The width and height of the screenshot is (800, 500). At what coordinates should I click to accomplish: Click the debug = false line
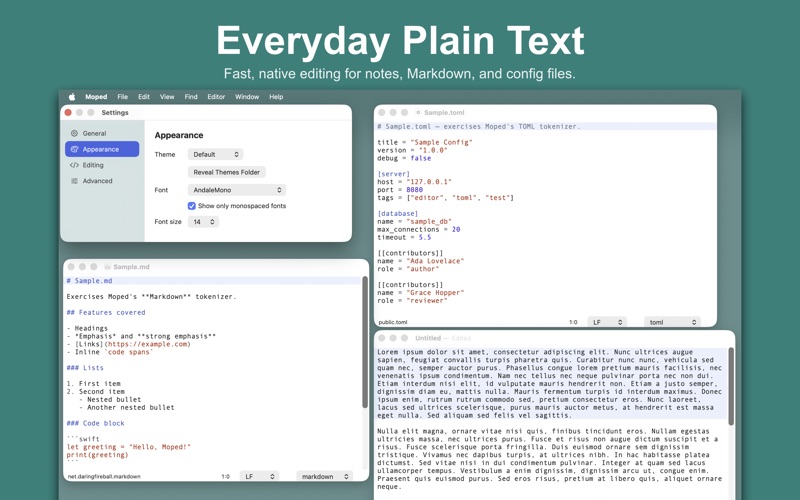(x=404, y=158)
